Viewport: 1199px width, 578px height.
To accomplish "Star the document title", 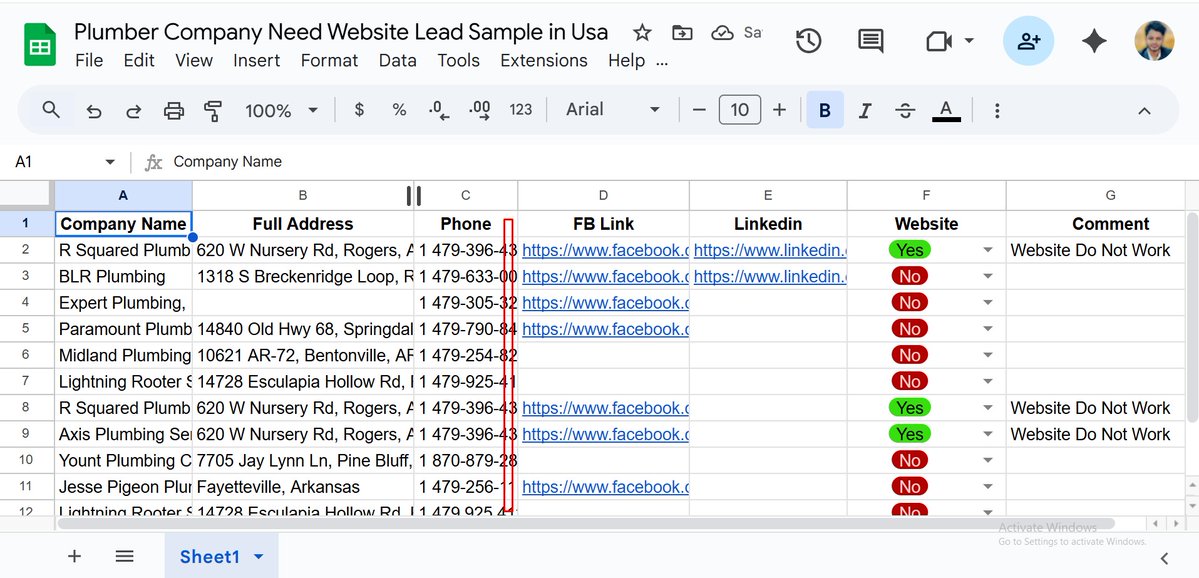I will [x=642, y=33].
